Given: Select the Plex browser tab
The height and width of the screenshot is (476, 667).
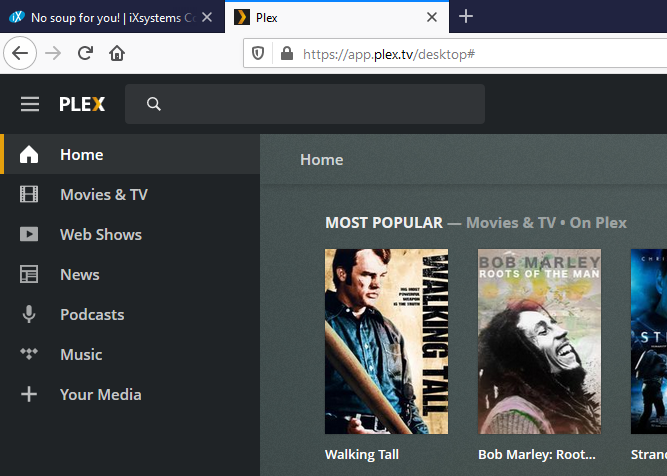Looking at the screenshot, I should click(336, 17).
